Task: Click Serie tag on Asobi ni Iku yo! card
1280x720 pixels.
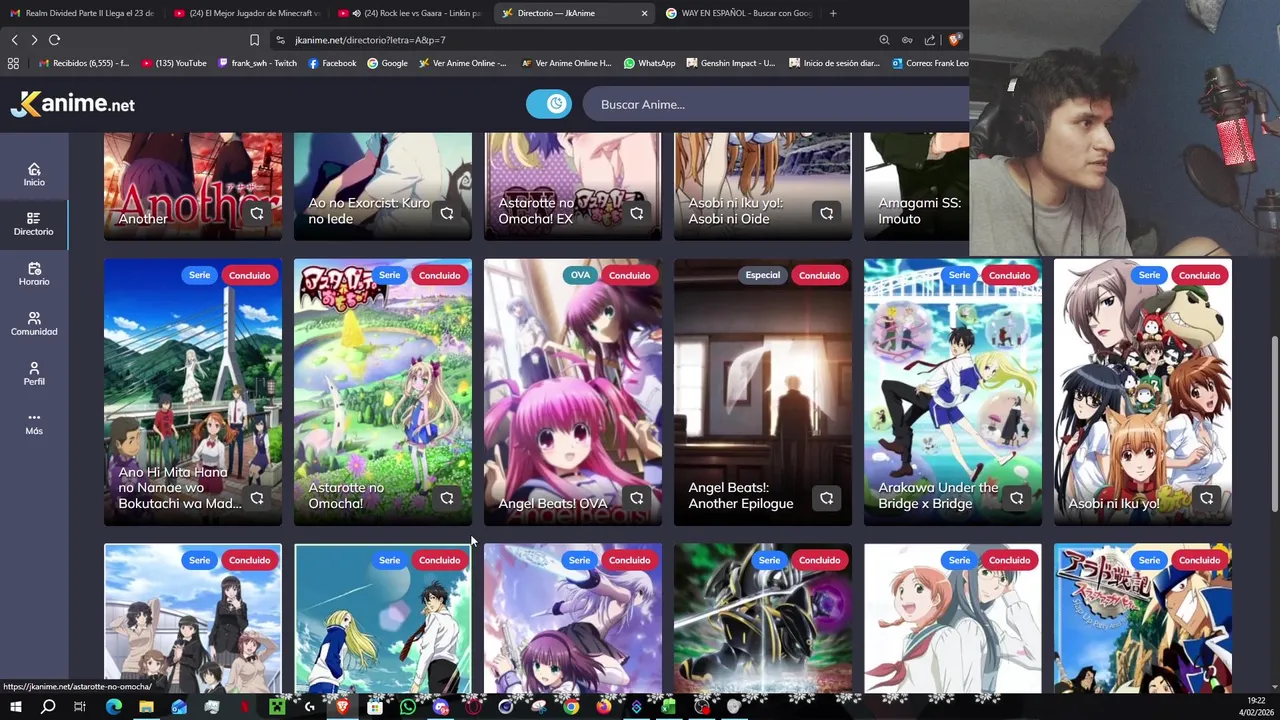Action: [1149, 275]
